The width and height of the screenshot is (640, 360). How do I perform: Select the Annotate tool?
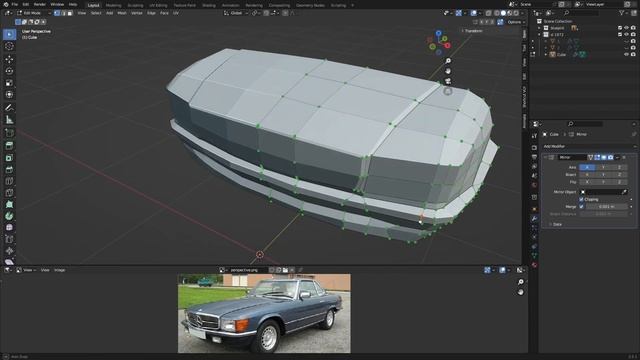[9, 108]
